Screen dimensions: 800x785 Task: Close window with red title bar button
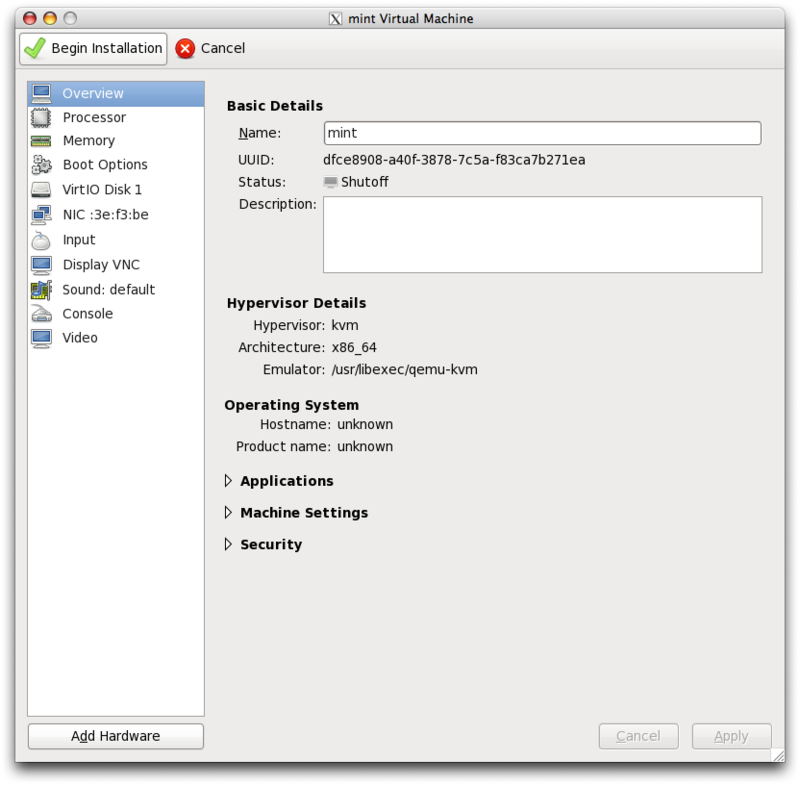coord(30,18)
